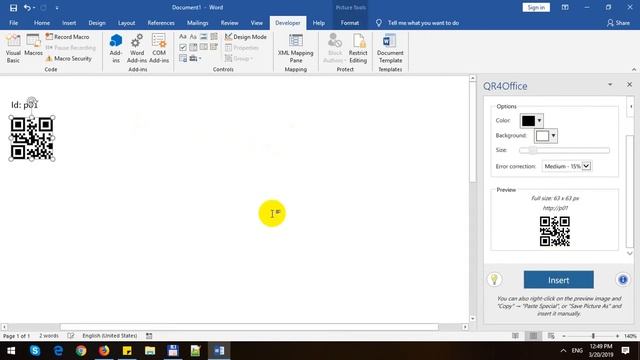Switch to the Help tab

click(318, 23)
